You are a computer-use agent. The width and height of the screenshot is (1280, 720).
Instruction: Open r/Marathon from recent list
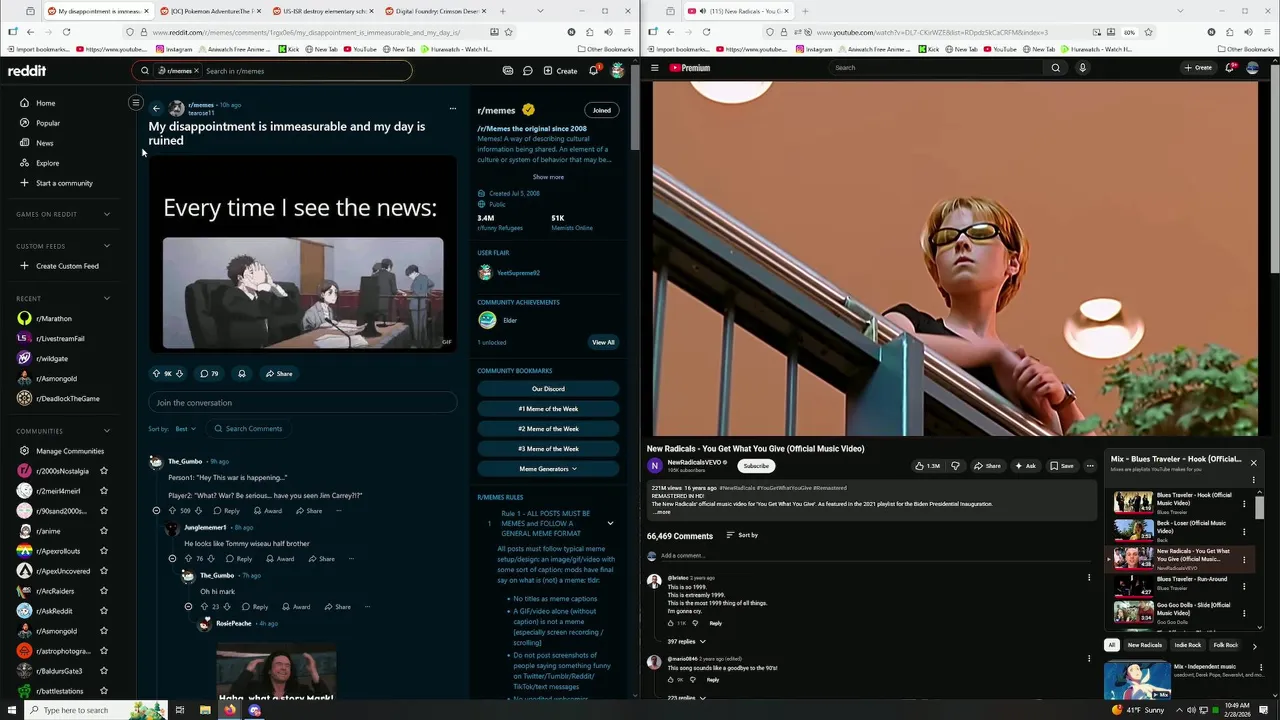(54, 319)
